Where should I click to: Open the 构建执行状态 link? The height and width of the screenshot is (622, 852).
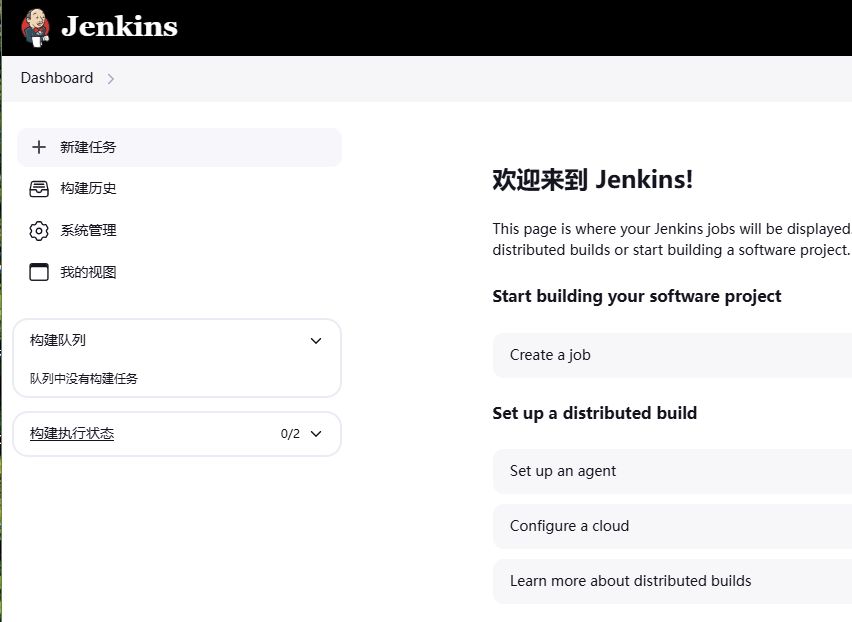pos(72,434)
